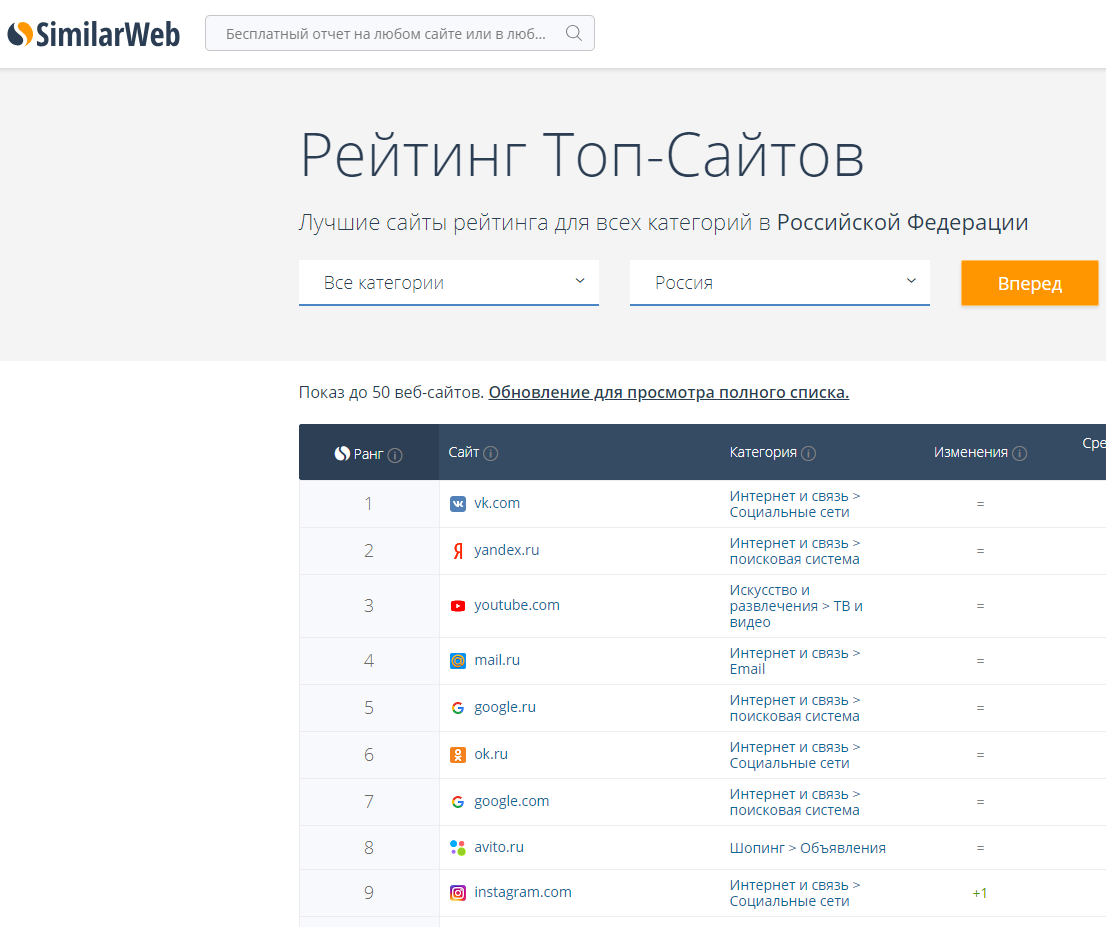Open yandex.ru category поисковая система link
The width and height of the screenshot is (1106, 927).
[795, 551]
